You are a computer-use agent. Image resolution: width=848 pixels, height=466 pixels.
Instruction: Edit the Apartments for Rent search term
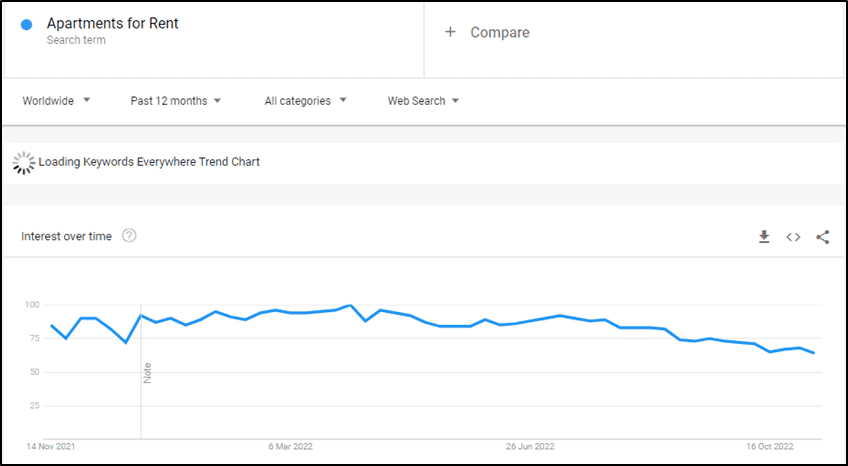tap(112, 23)
